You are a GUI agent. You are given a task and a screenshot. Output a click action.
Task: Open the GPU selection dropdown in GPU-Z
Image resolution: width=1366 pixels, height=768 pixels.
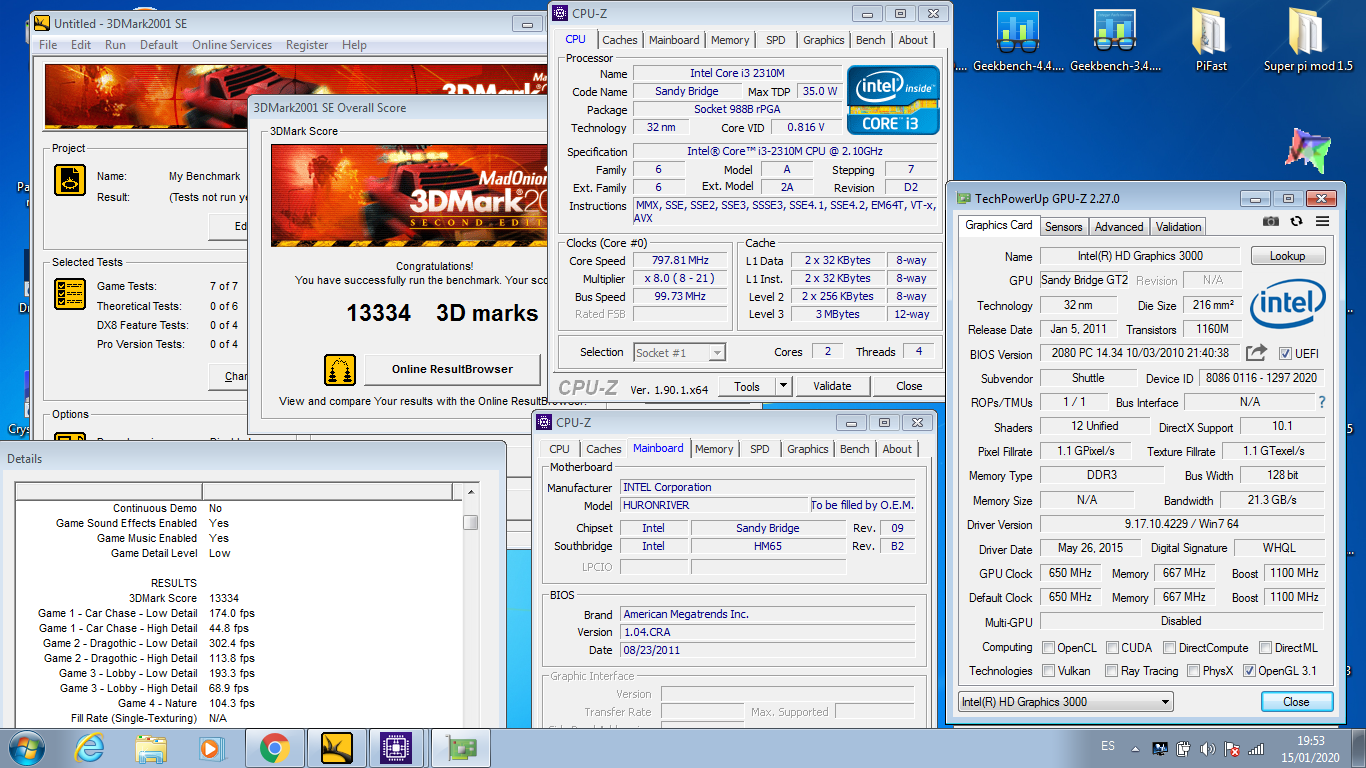coord(1065,702)
